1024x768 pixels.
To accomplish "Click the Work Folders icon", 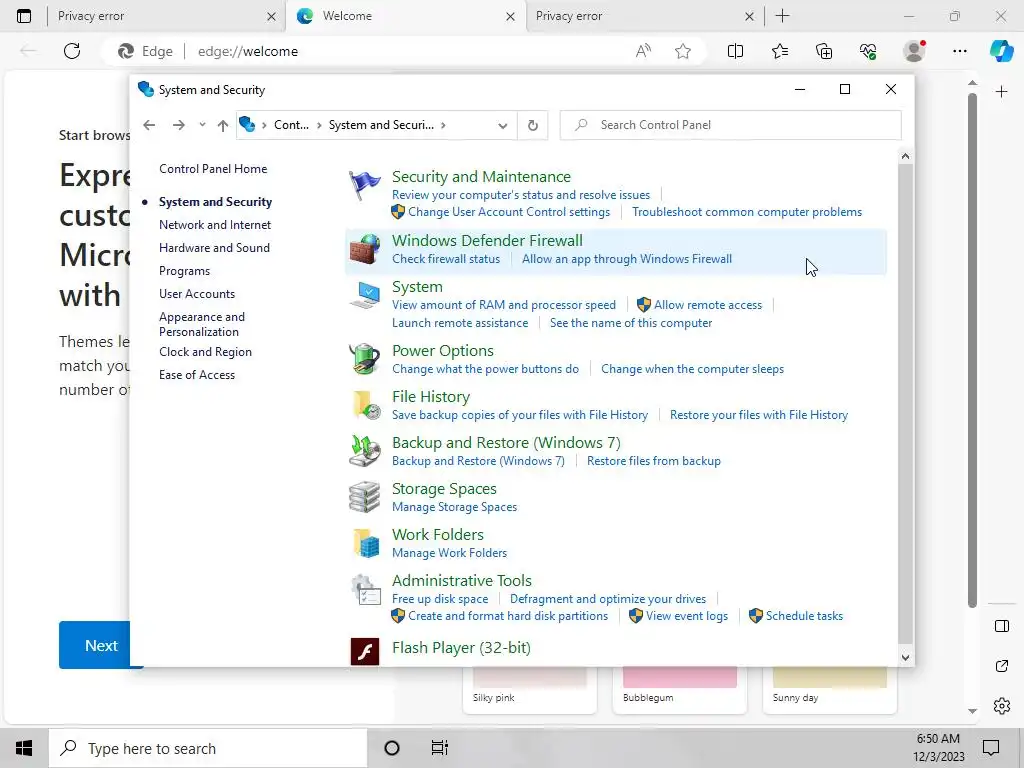I will 366,543.
